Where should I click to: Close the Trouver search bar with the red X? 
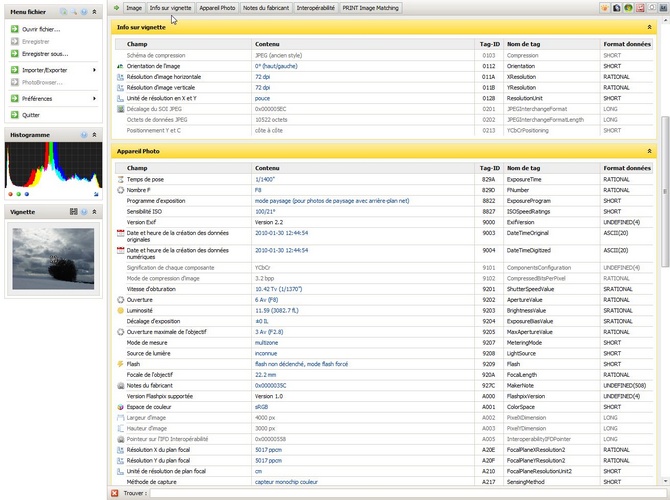pos(115,493)
